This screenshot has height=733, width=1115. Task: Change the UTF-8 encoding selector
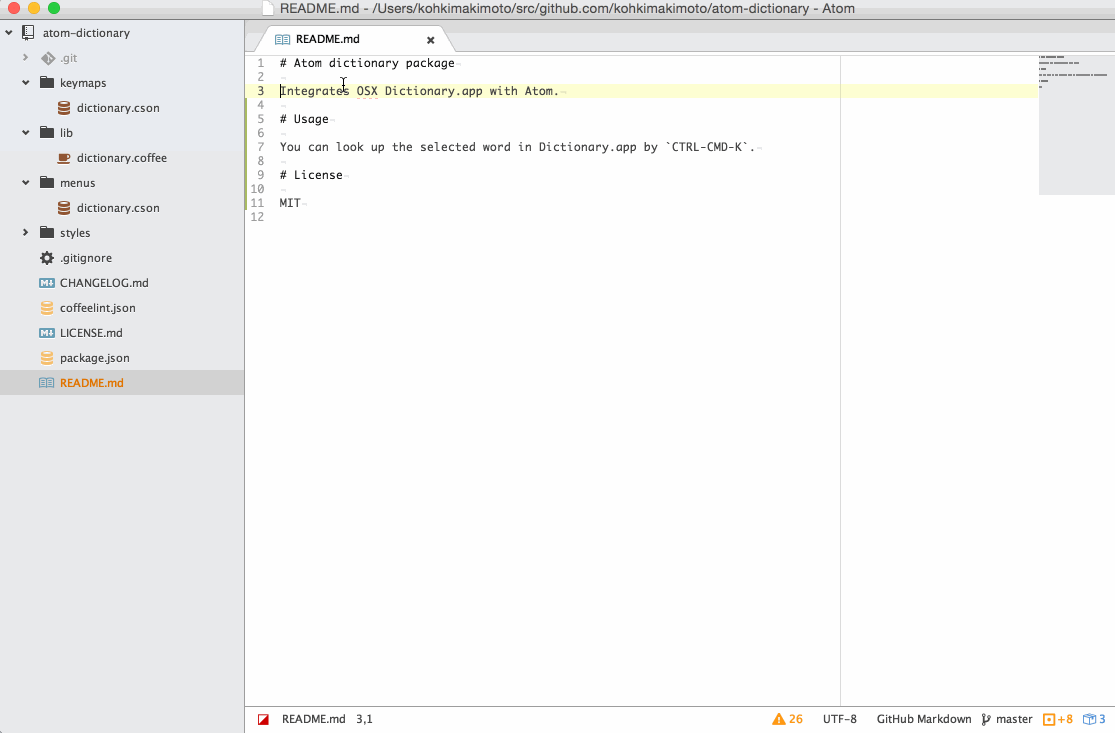(x=840, y=719)
